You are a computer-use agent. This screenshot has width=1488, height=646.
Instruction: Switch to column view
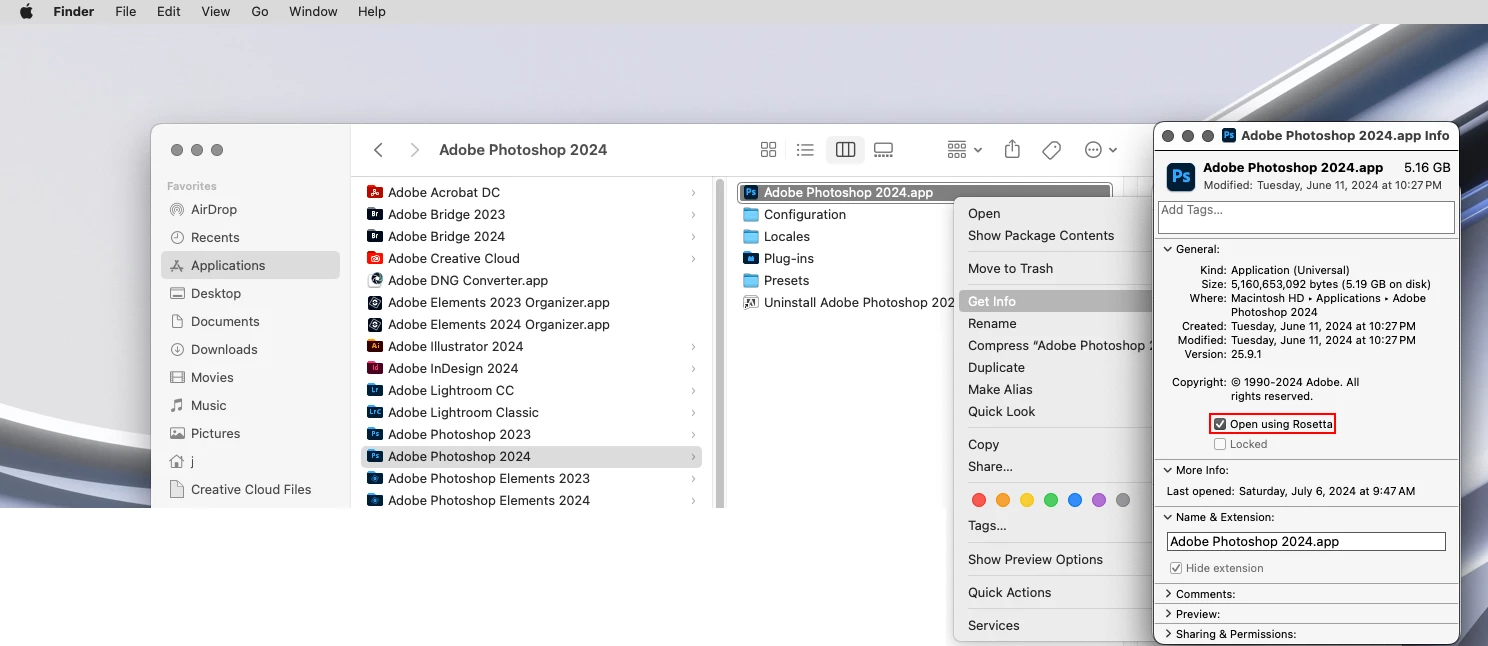[845, 150]
